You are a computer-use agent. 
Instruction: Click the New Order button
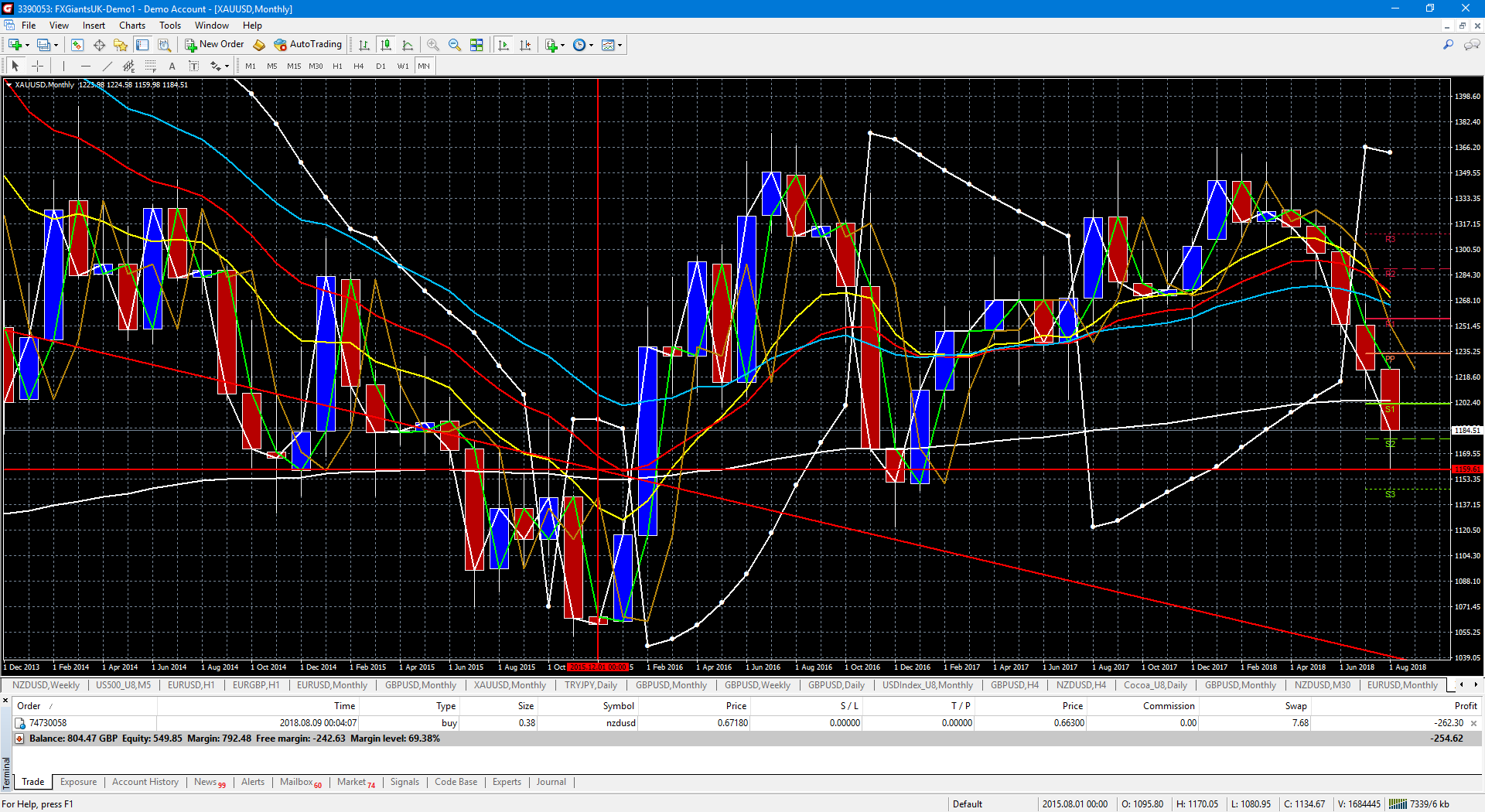tap(214, 45)
